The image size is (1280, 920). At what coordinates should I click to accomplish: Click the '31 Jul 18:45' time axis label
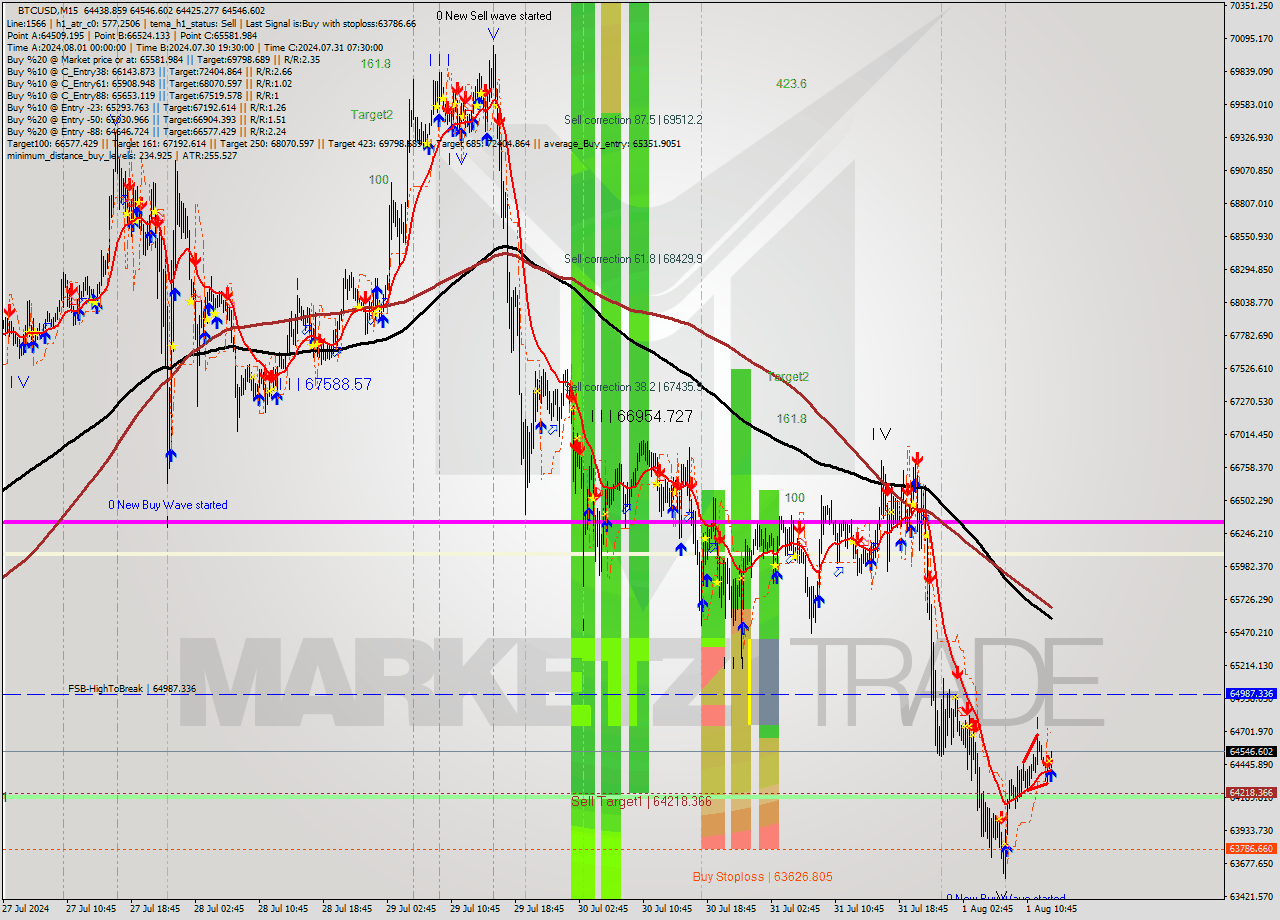pyautogui.click(x=923, y=909)
